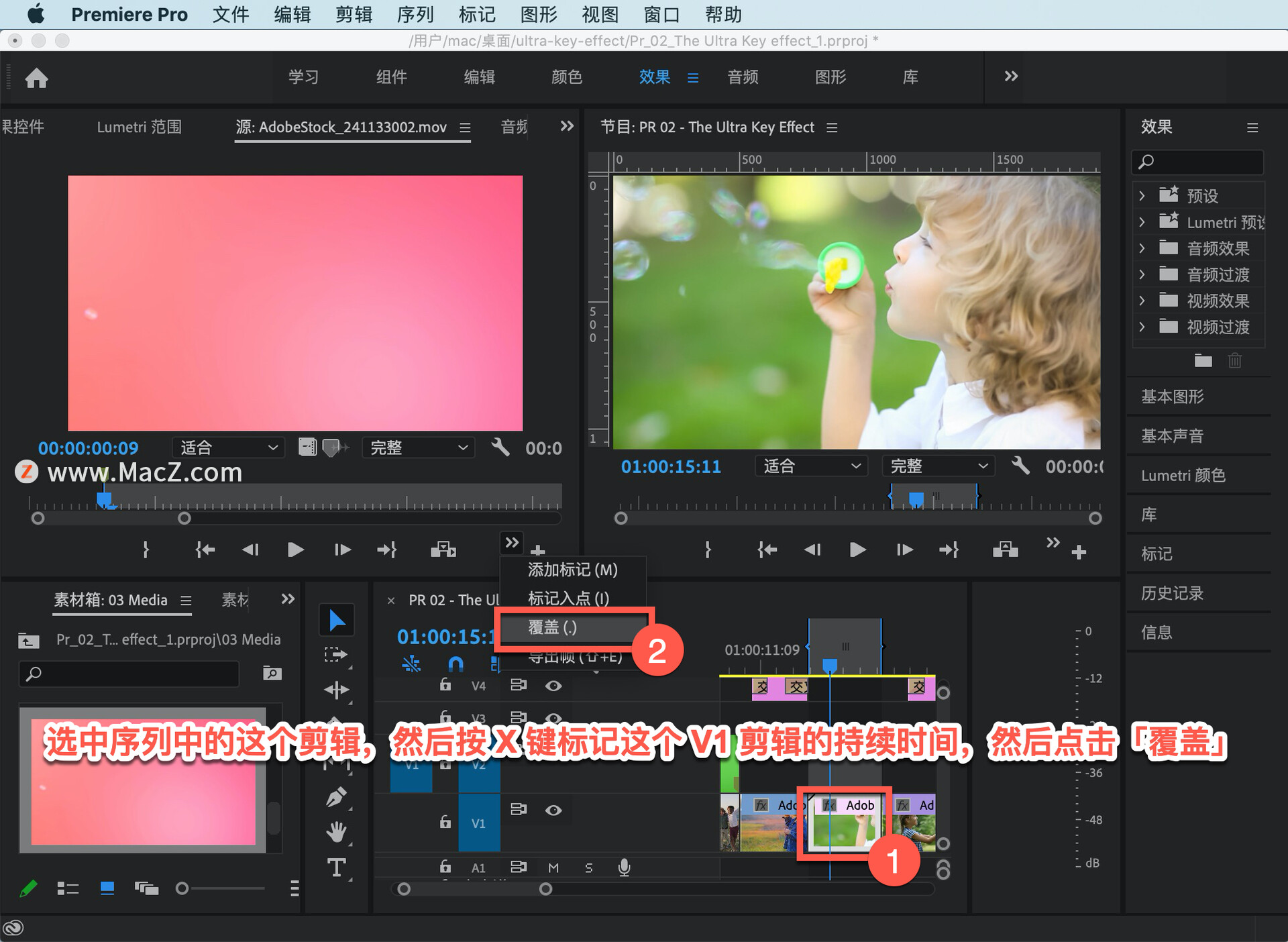This screenshot has width=1288, height=942.
Task: Switch to 颜色 workspace tab
Action: pos(566,77)
